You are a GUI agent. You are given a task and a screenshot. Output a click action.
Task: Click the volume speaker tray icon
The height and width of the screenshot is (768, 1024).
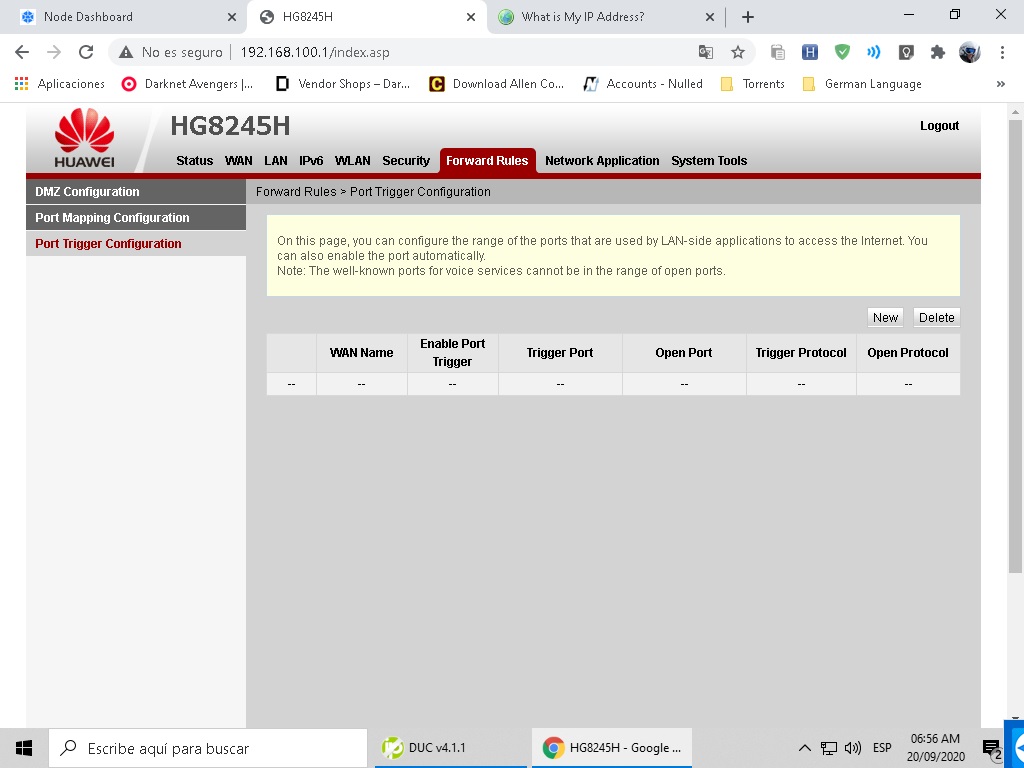853,748
